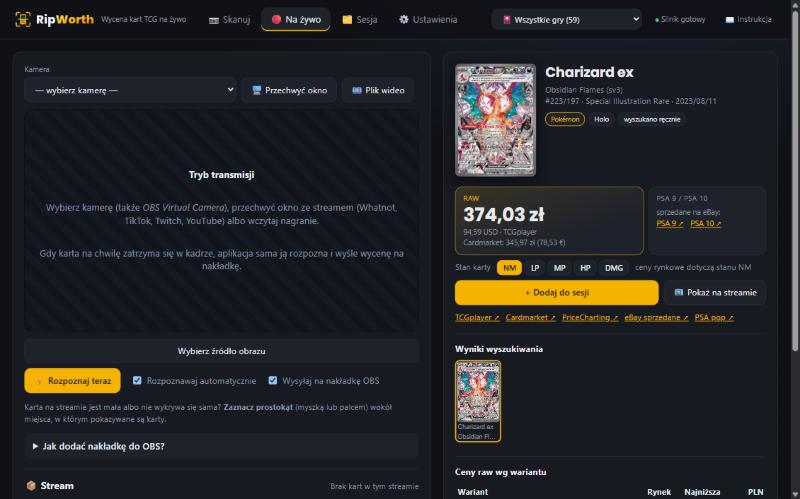This screenshot has height=499, width=800.
Task: Click the Holo tag badge
Action: (602, 119)
